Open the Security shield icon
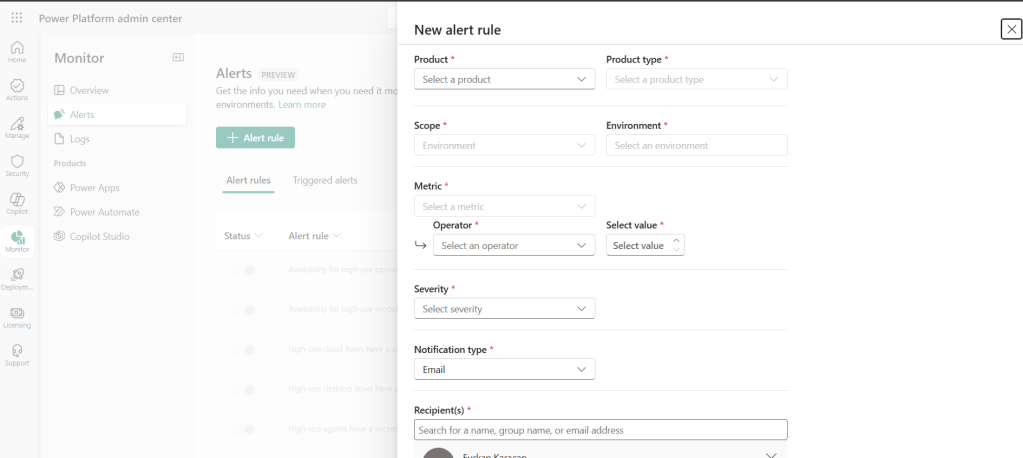 [x=17, y=165]
